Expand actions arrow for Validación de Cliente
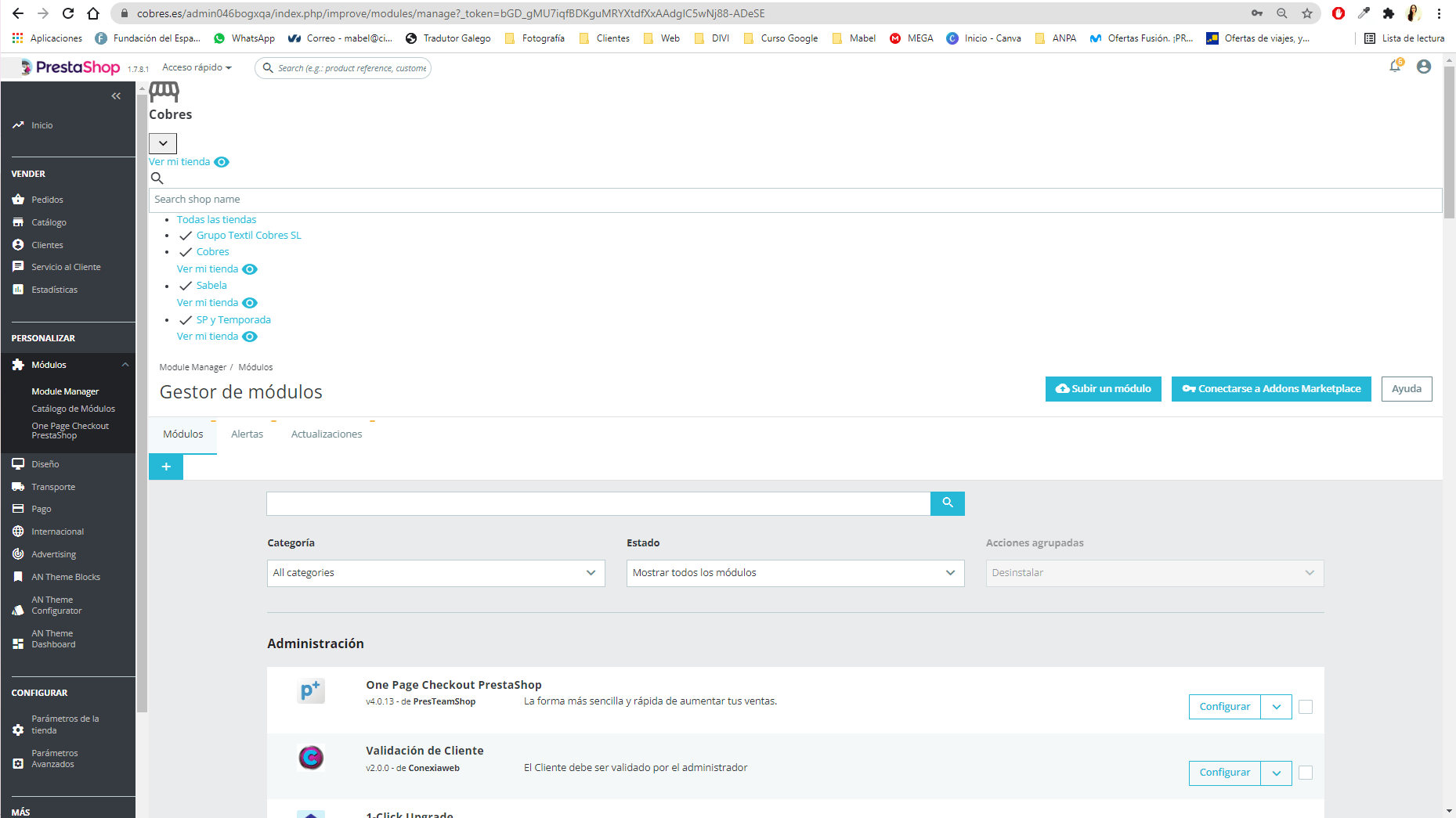This screenshot has width=1456, height=818. 1277,773
